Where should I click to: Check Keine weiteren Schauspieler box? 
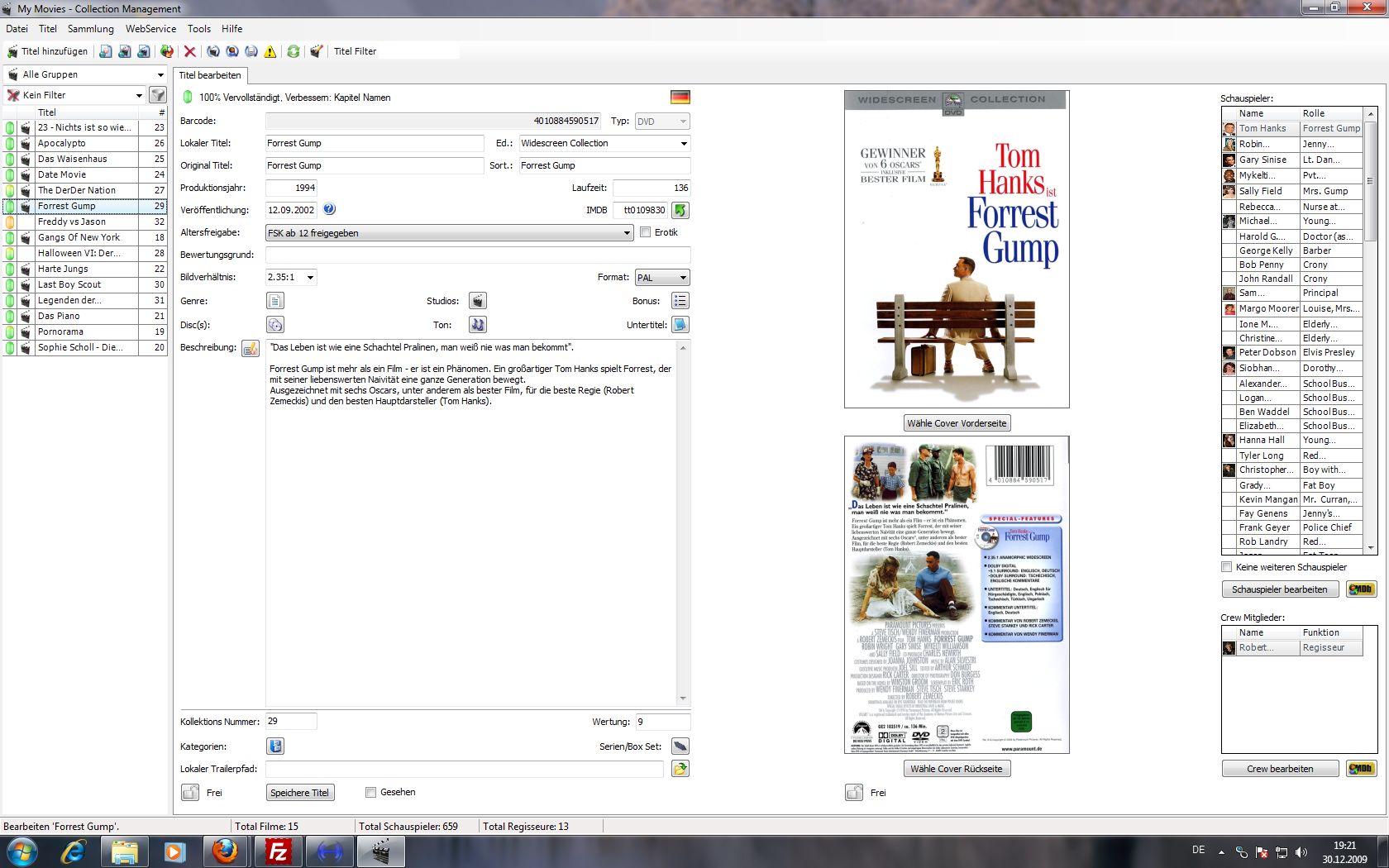(x=1227, y=567)
